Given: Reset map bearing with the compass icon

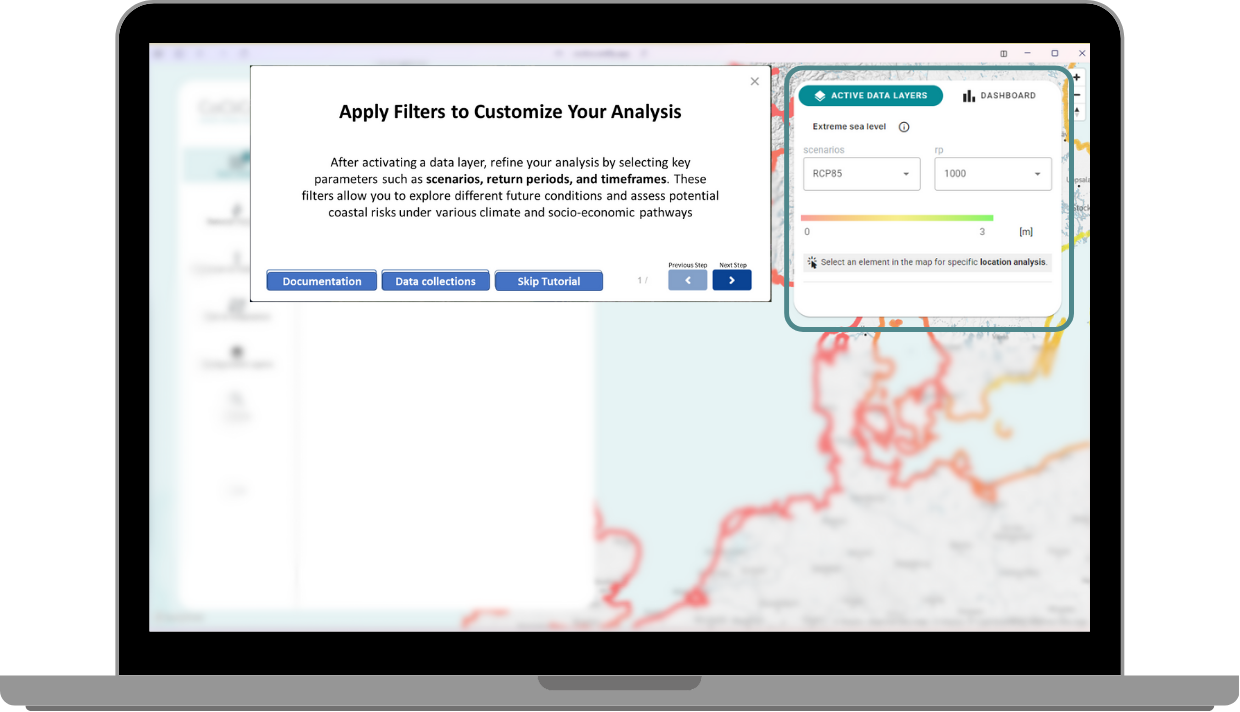Looking at the screenshot, I should (x=1077, y=112).
